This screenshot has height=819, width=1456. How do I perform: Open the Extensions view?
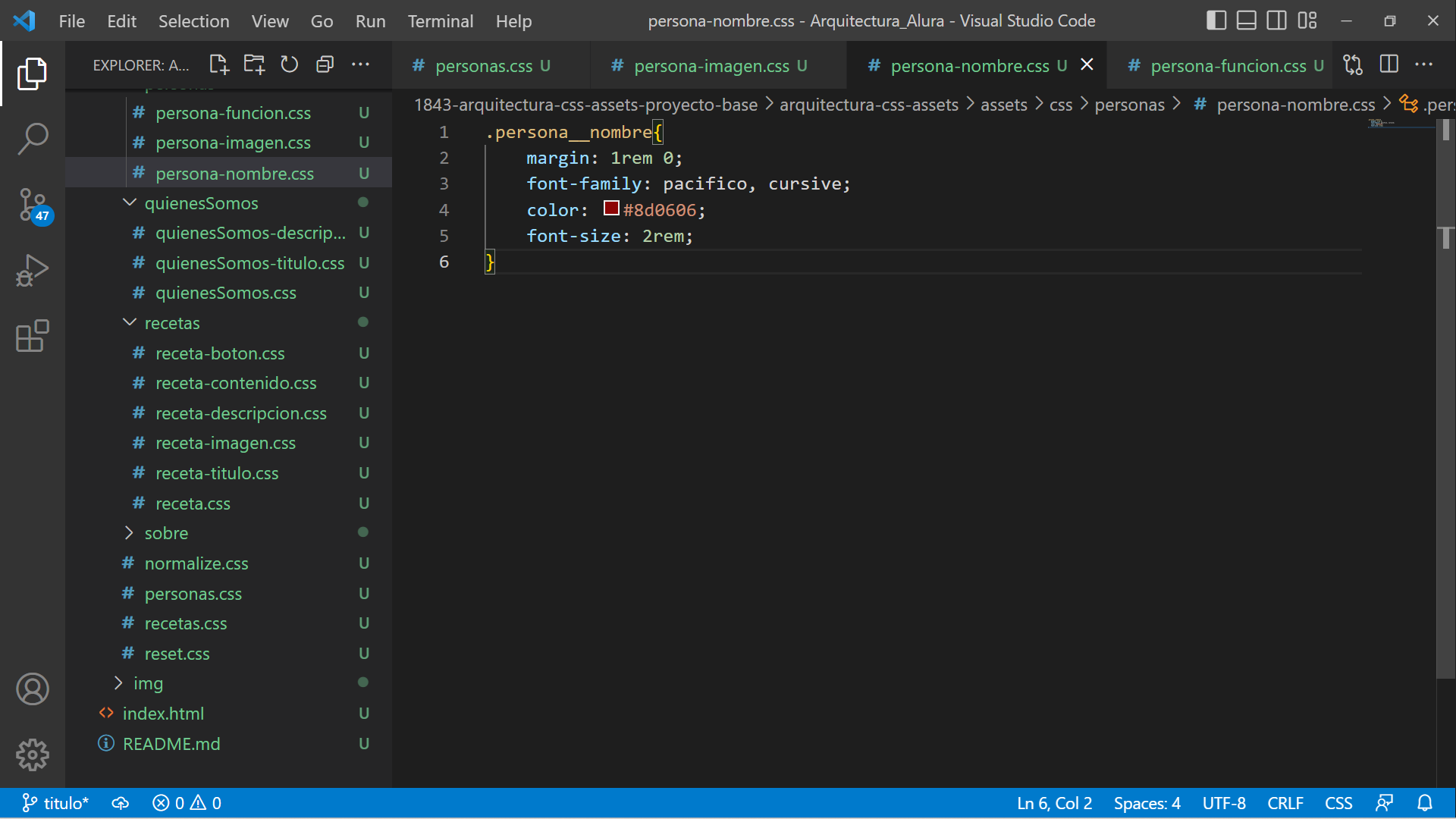(x=32, y=336)
